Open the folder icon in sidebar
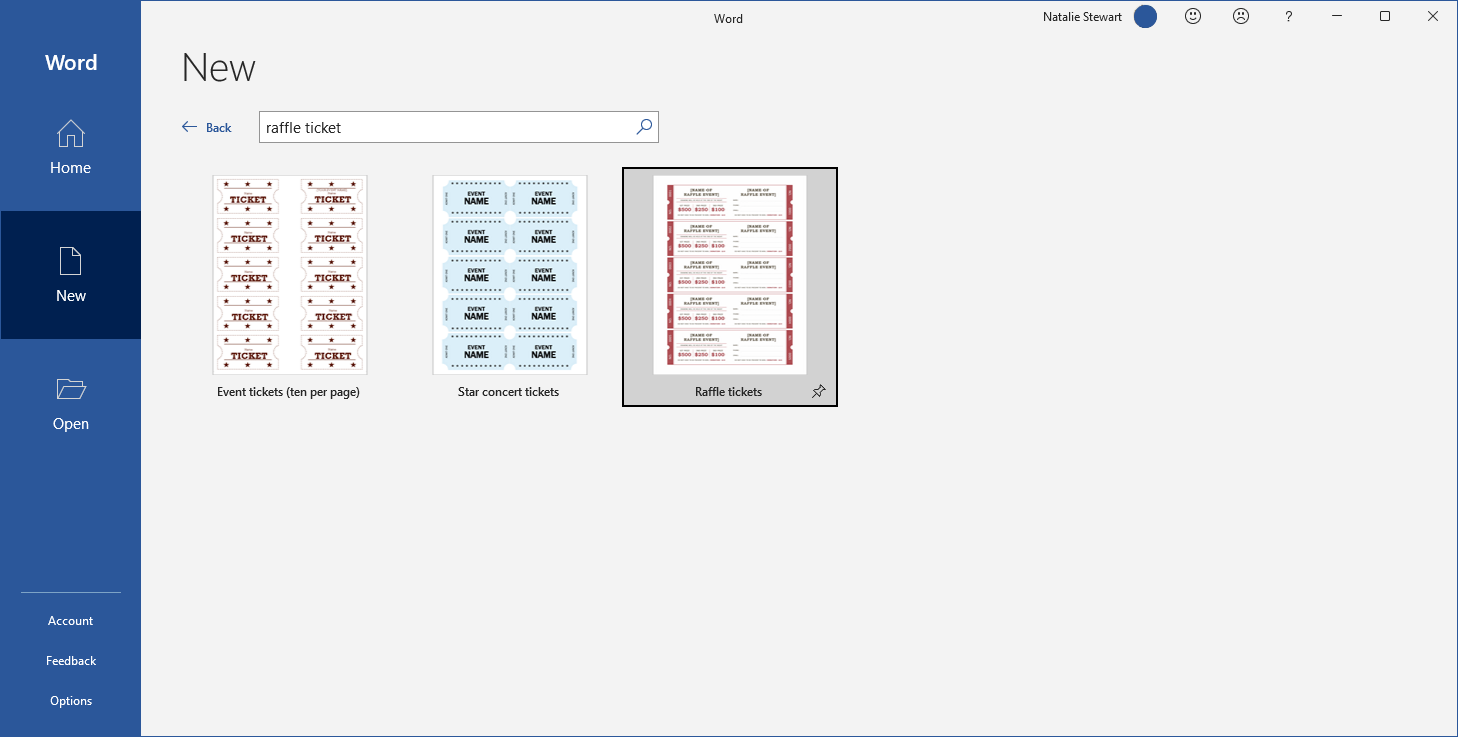This screenshot has width=1458, height=737. (70, 389)
